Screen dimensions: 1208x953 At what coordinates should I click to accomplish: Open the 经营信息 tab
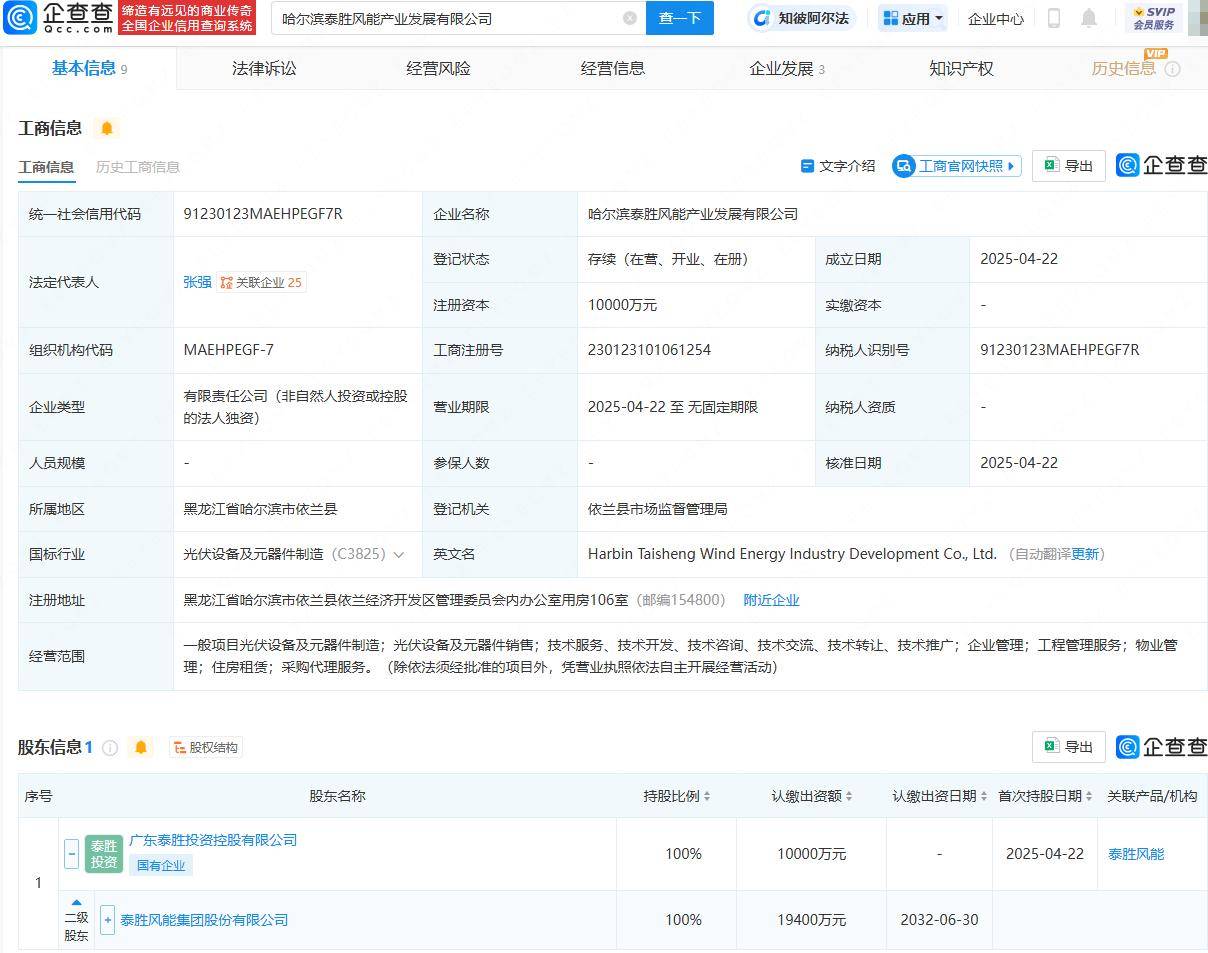pyautogui.click(x=613, y=68)
